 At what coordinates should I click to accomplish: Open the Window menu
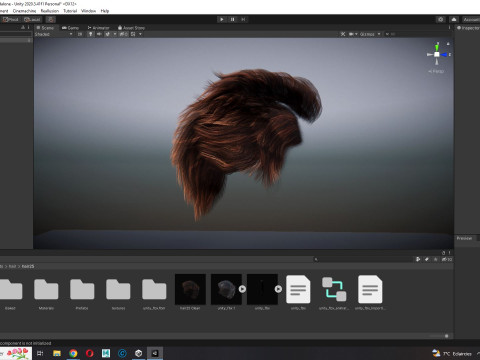point(88,11)
